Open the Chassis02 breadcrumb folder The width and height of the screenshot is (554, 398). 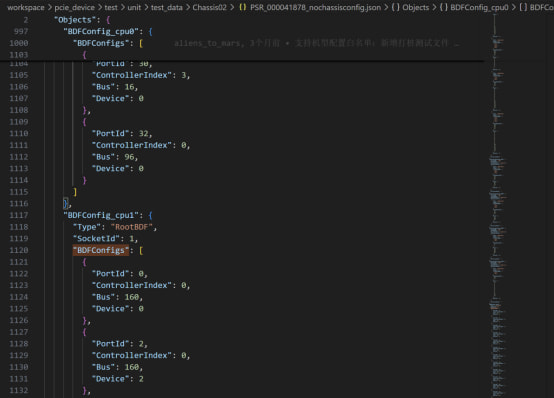[x=210, y=7]
